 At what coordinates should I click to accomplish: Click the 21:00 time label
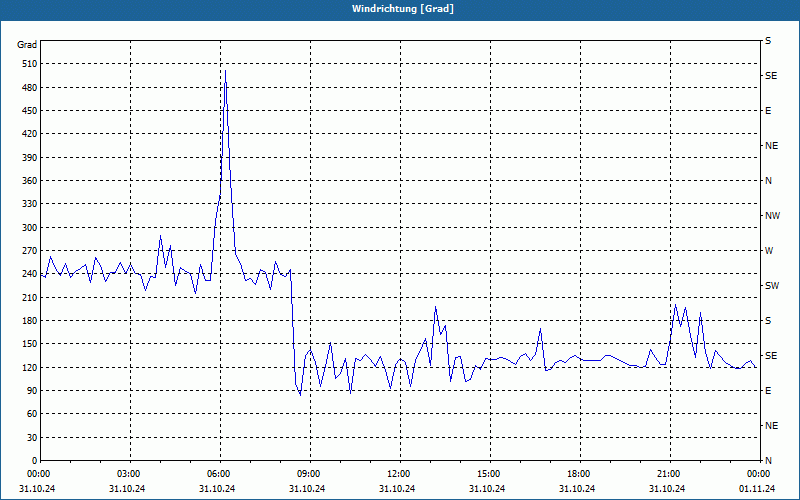pos(668,474)
